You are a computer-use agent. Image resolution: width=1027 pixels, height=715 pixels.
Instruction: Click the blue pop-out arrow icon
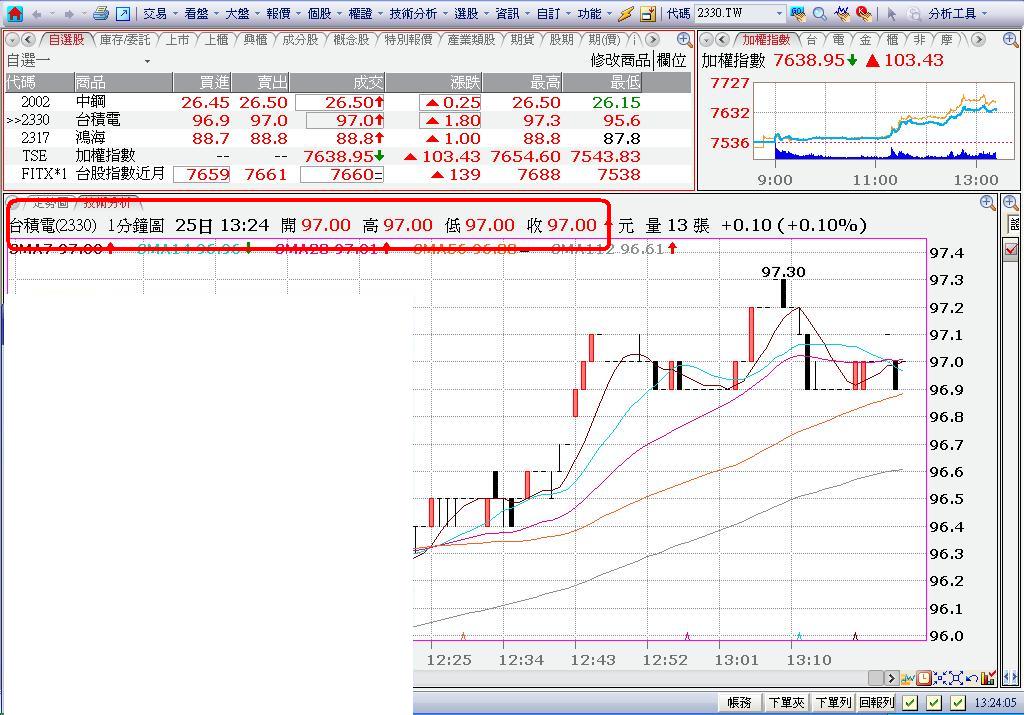122,13
